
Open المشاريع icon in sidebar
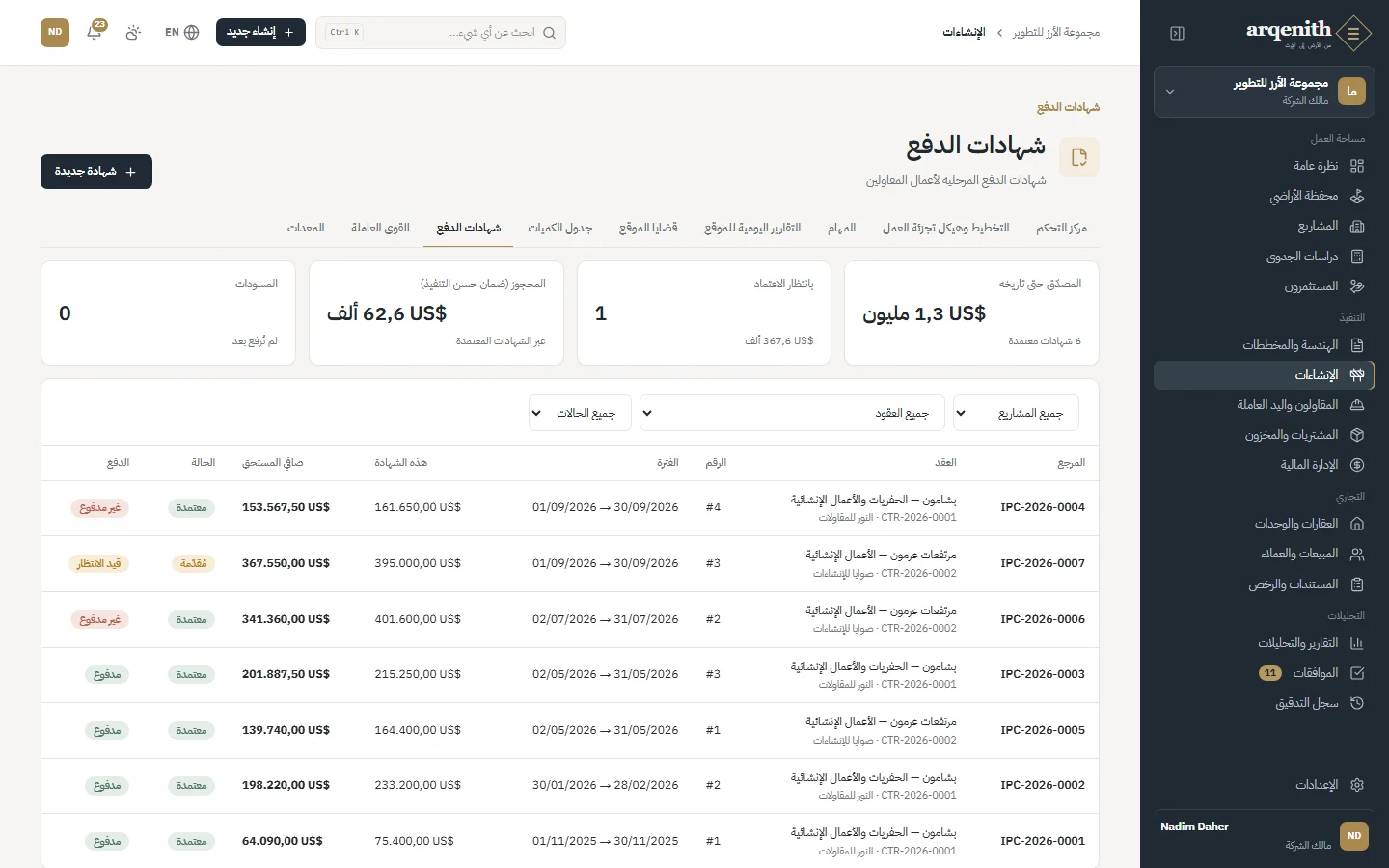point(1357,226)
